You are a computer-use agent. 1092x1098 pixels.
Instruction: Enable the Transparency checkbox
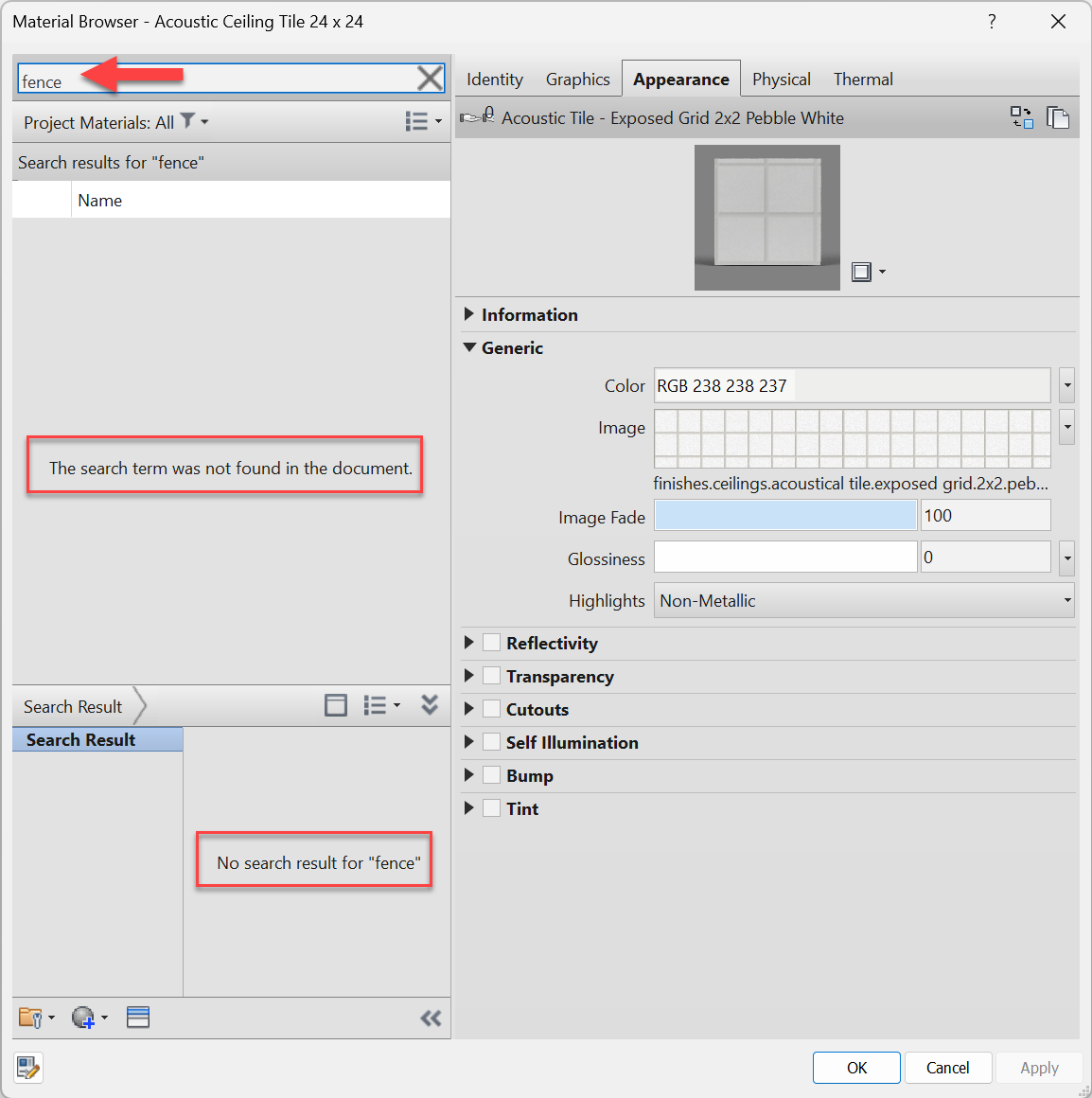tap(491, 676)
